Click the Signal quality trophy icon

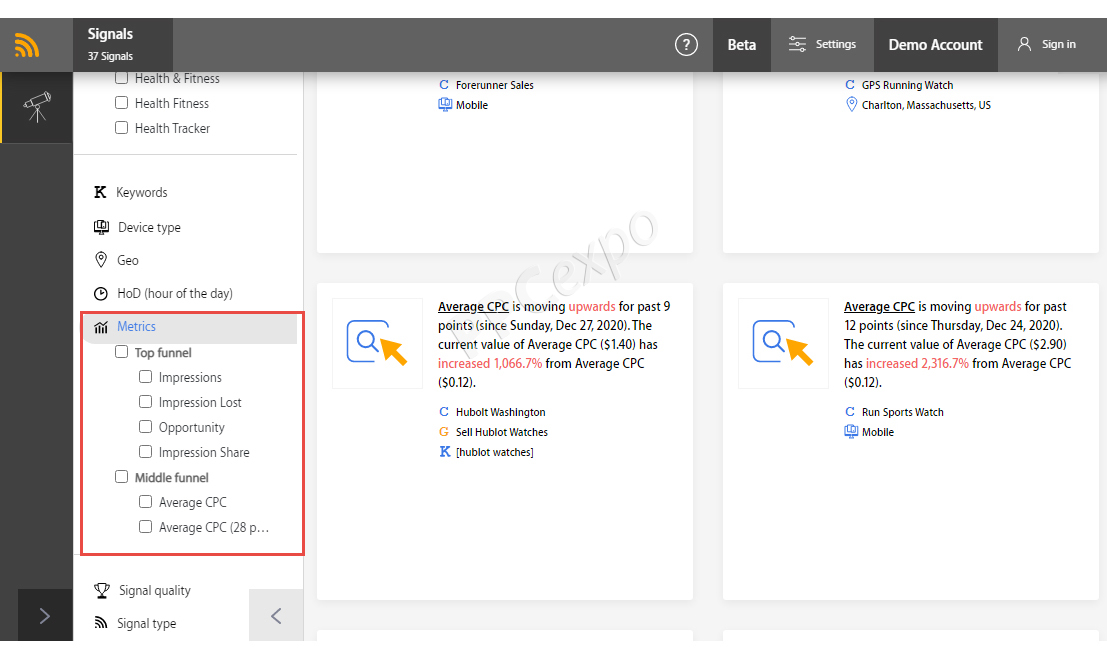pos(102,590)
